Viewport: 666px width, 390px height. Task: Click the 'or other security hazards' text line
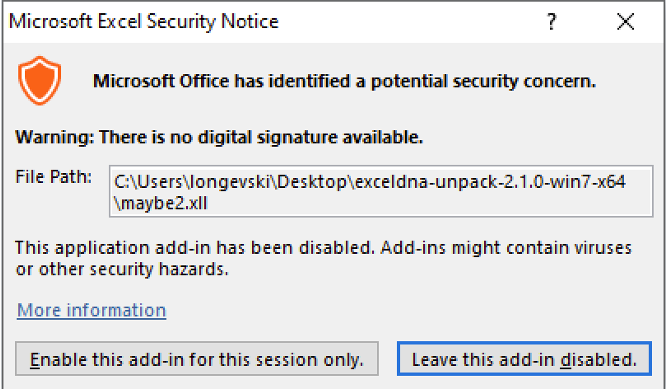click(x=122, y=269)
